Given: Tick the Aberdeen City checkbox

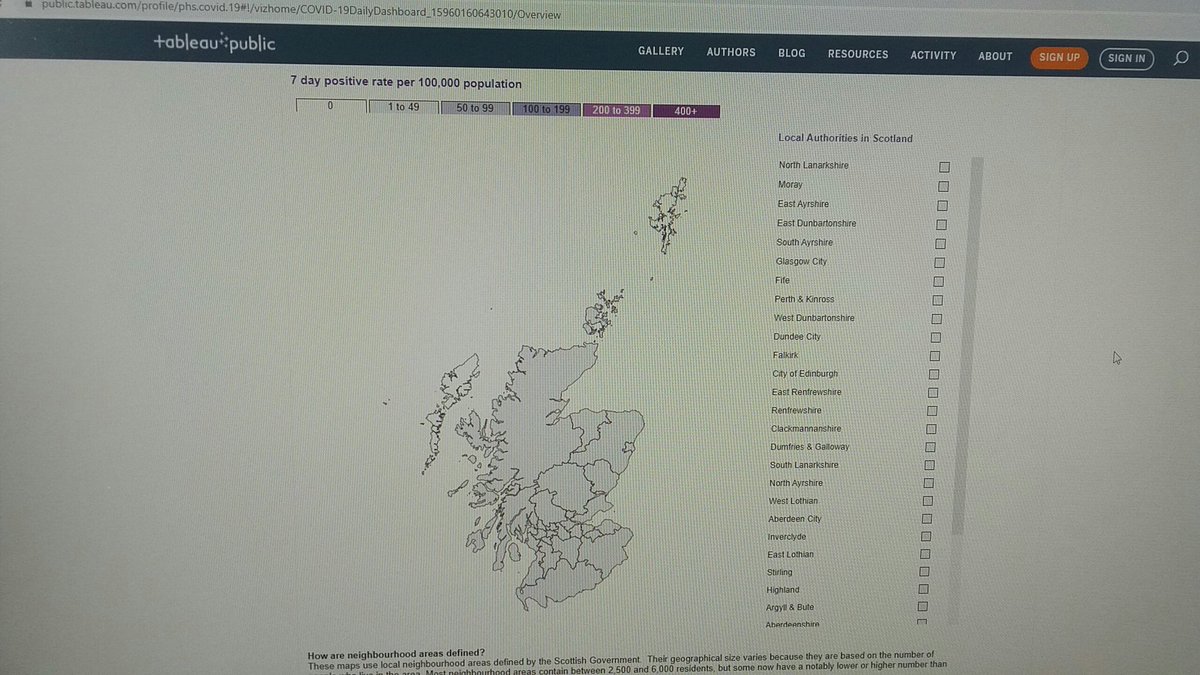Looking at the screenshot, I should (x=926, y=519).
